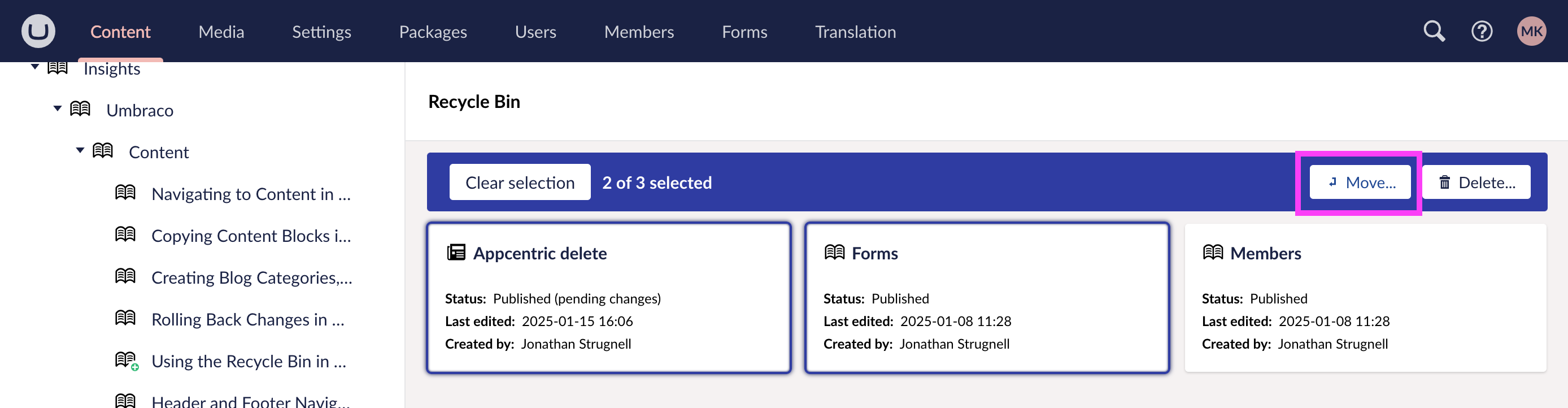Viewport: 1568px width, 408px height.
Task: Collapse the Insights tree node
Action: pos(36,67)
